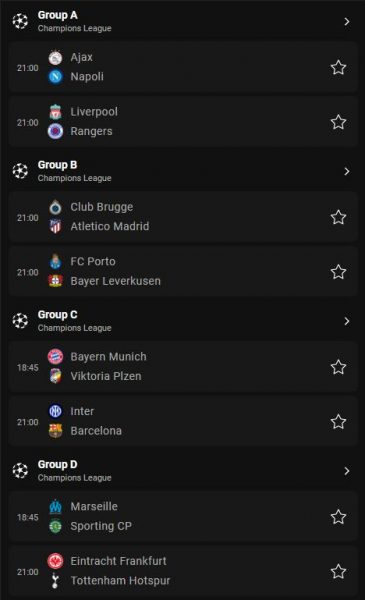Favorite the Ajax vs Napoli match
Screen dimensions: 365x600
coord(338,68)
